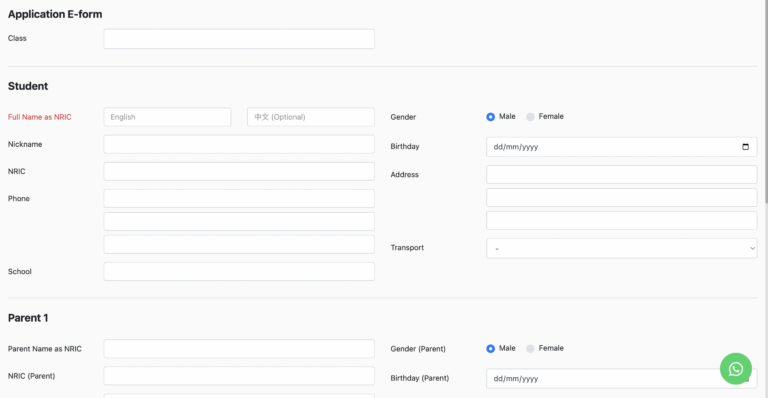Click into the student NRIC field
Image resolution: width=768 pixels, height=398 pixels.
[x=239, y=171]
